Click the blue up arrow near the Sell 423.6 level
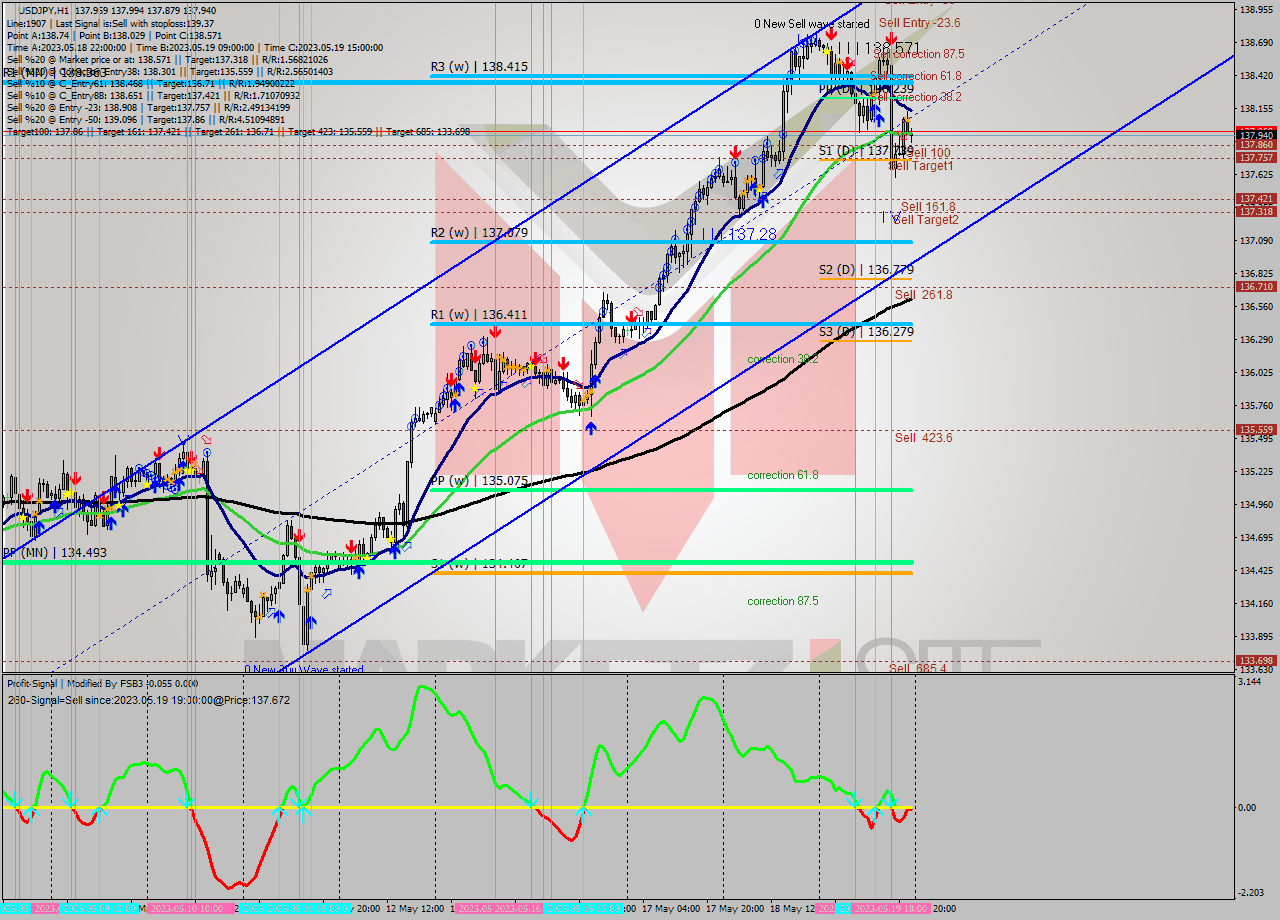1280x920 pixels. pyautogui.click(x=592, y=428)
